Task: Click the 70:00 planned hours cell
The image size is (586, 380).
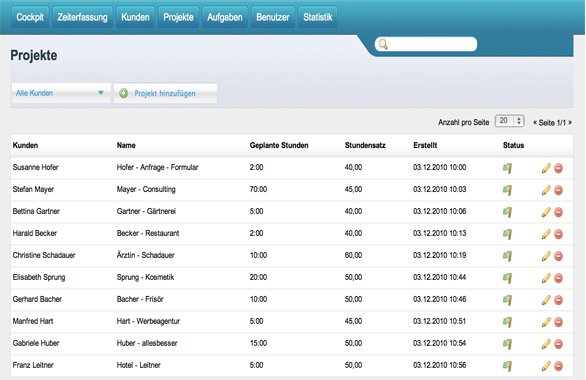Action: tap(258, 189)
